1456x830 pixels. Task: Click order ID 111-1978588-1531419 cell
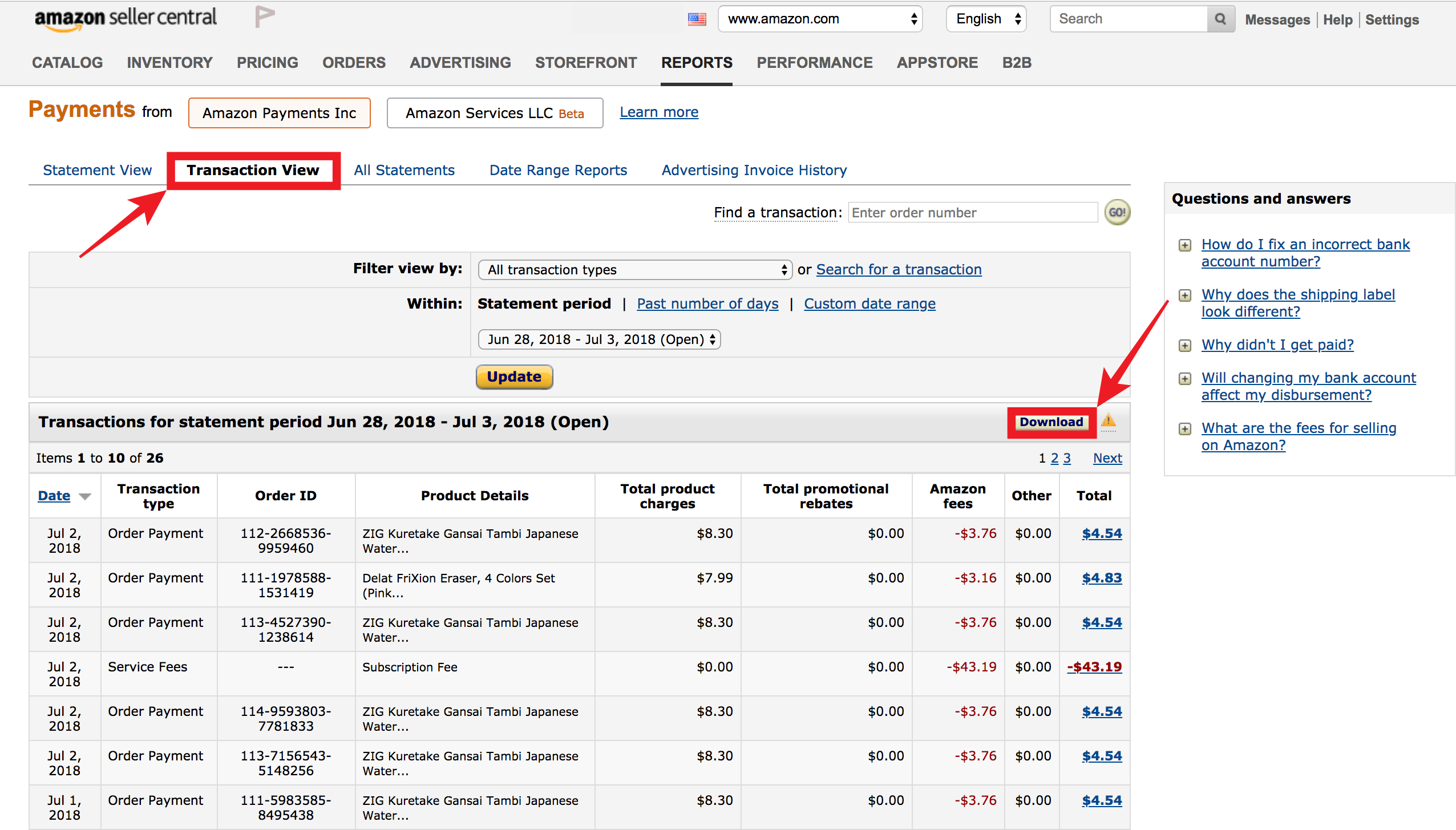coord(286,585)
